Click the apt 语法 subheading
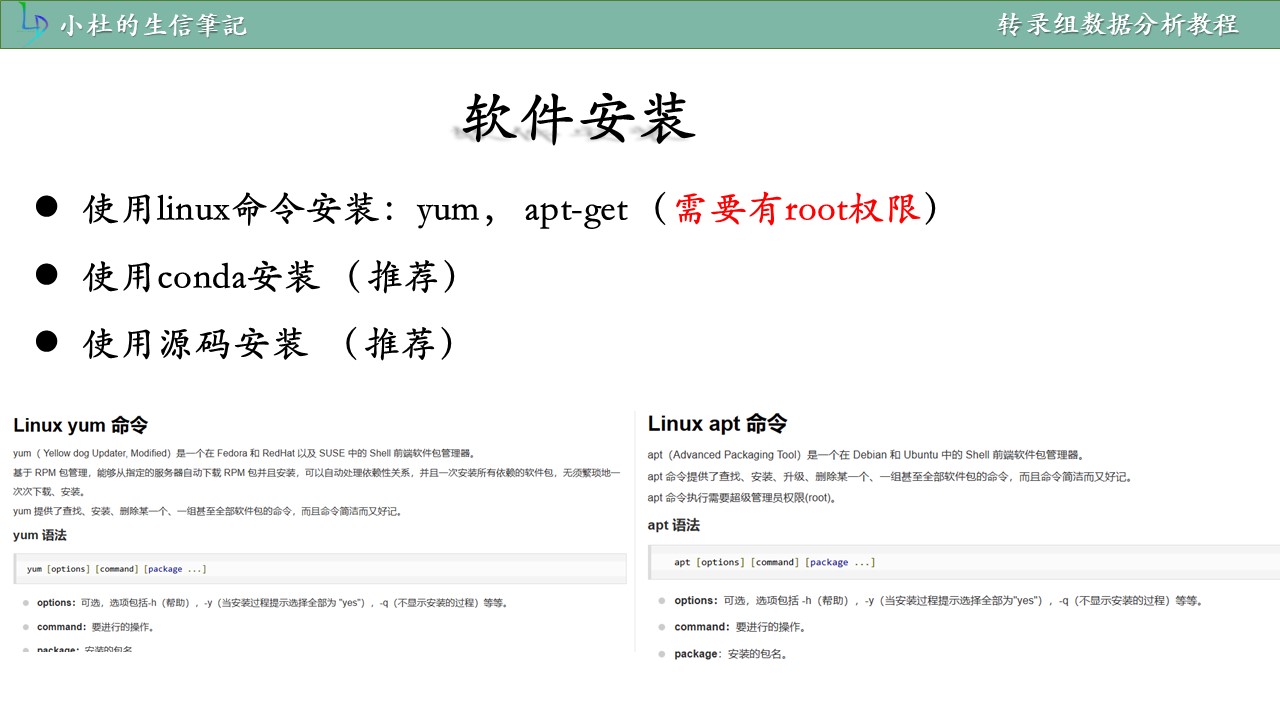 (x=674, y=525)
